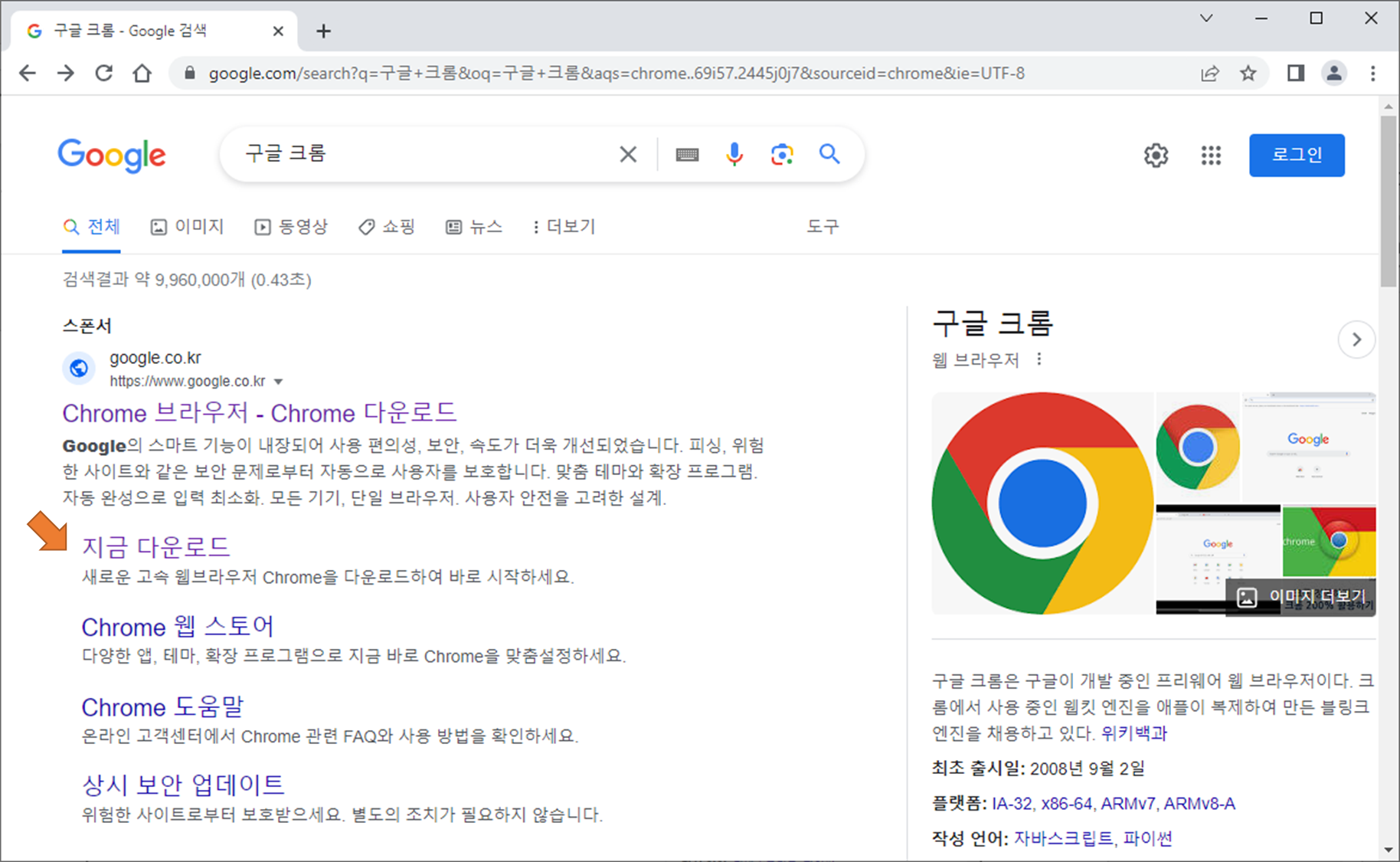Submit search with the magnifier icon
The image size is (1400, 862).
pyautogui.click(x=829, y=154)
